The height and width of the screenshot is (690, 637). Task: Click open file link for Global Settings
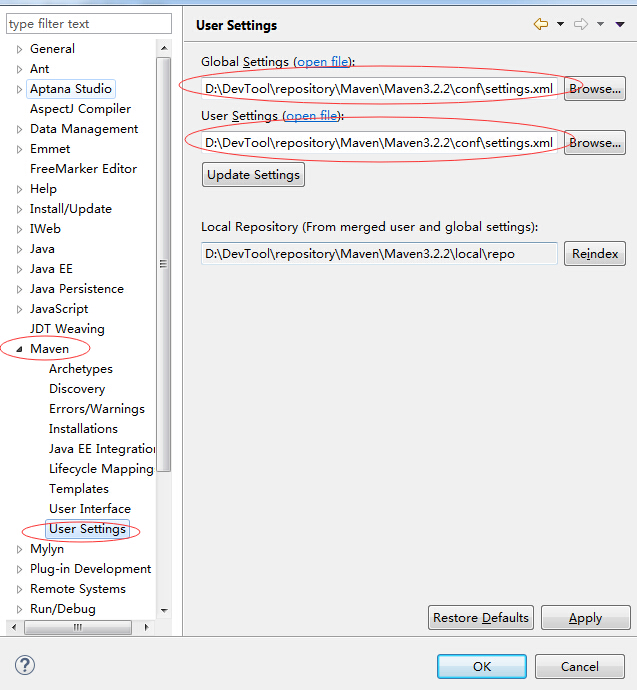322,62
